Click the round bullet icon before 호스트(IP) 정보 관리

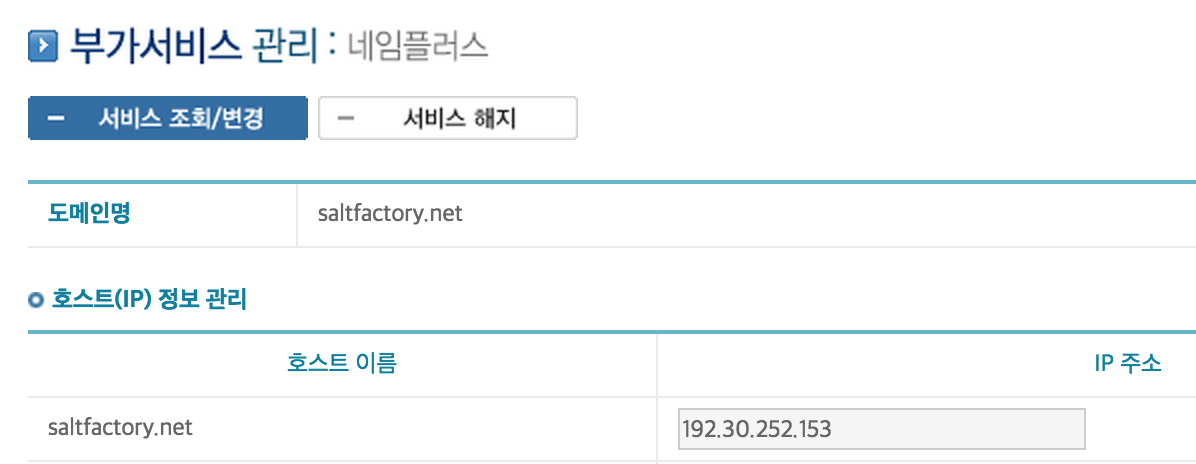[36, 300]
